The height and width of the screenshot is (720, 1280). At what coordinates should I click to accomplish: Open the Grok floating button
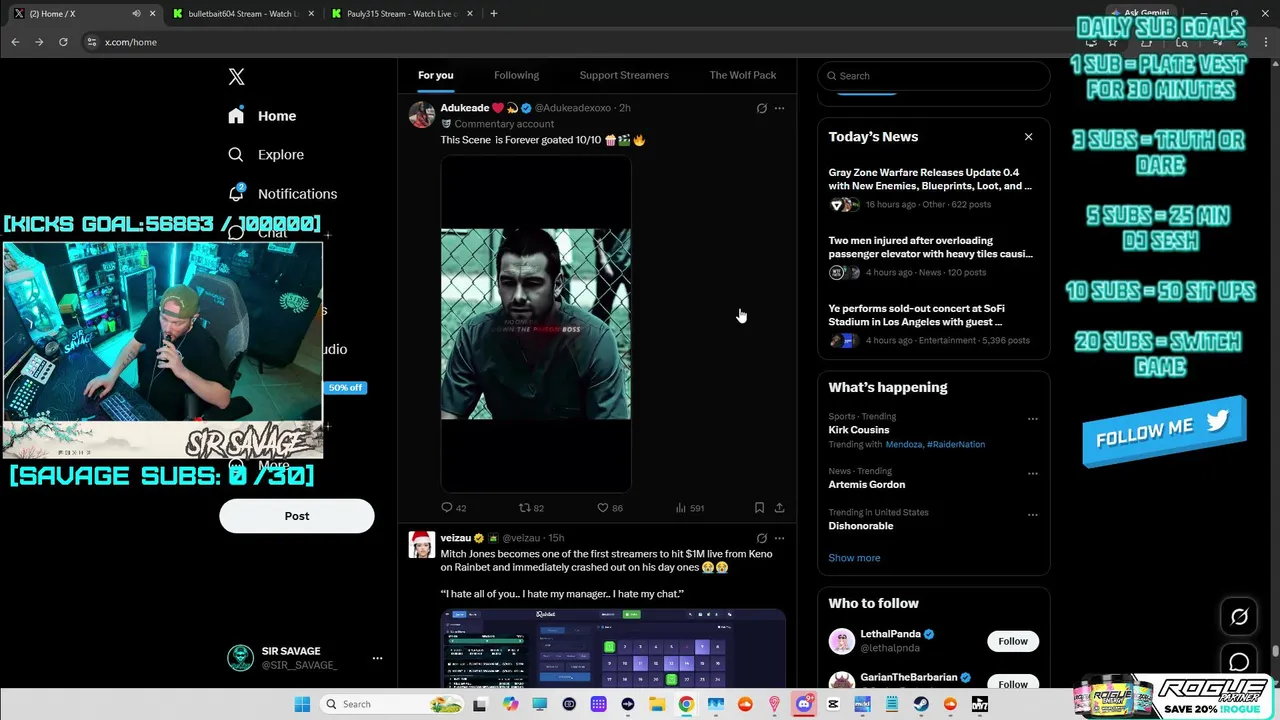[x=1239, y=617]
